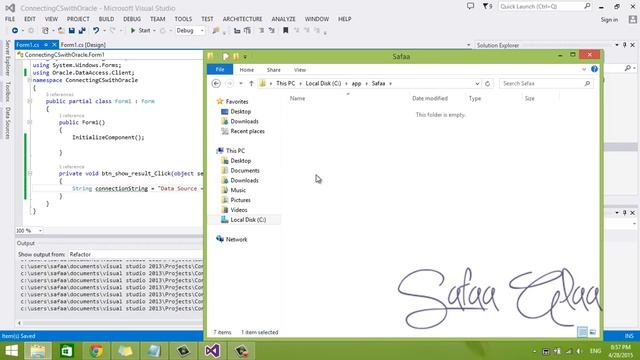
Task: Expand the Explorer address history dropdown
Action: 477,84
